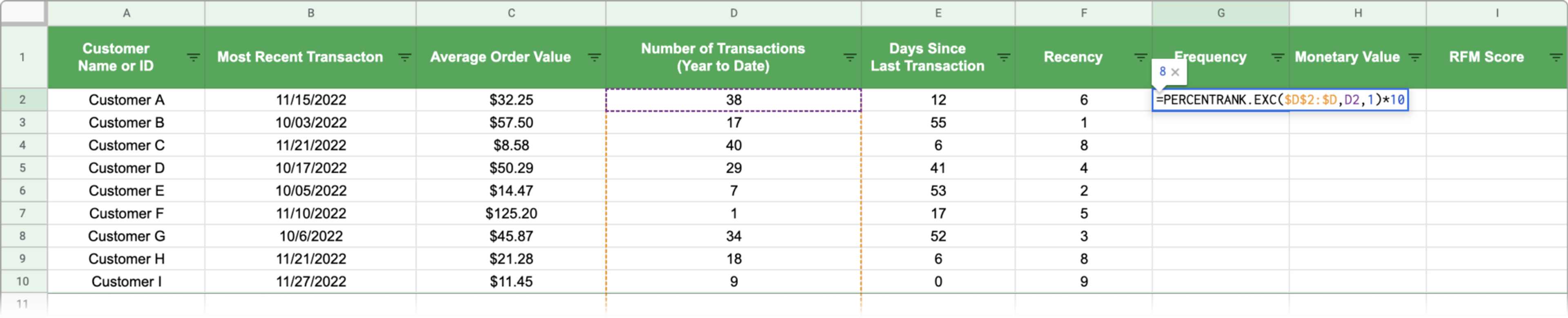Select the Customer C cell
The width and height of the screenshot is (1568, 318).
coord(127,145)
